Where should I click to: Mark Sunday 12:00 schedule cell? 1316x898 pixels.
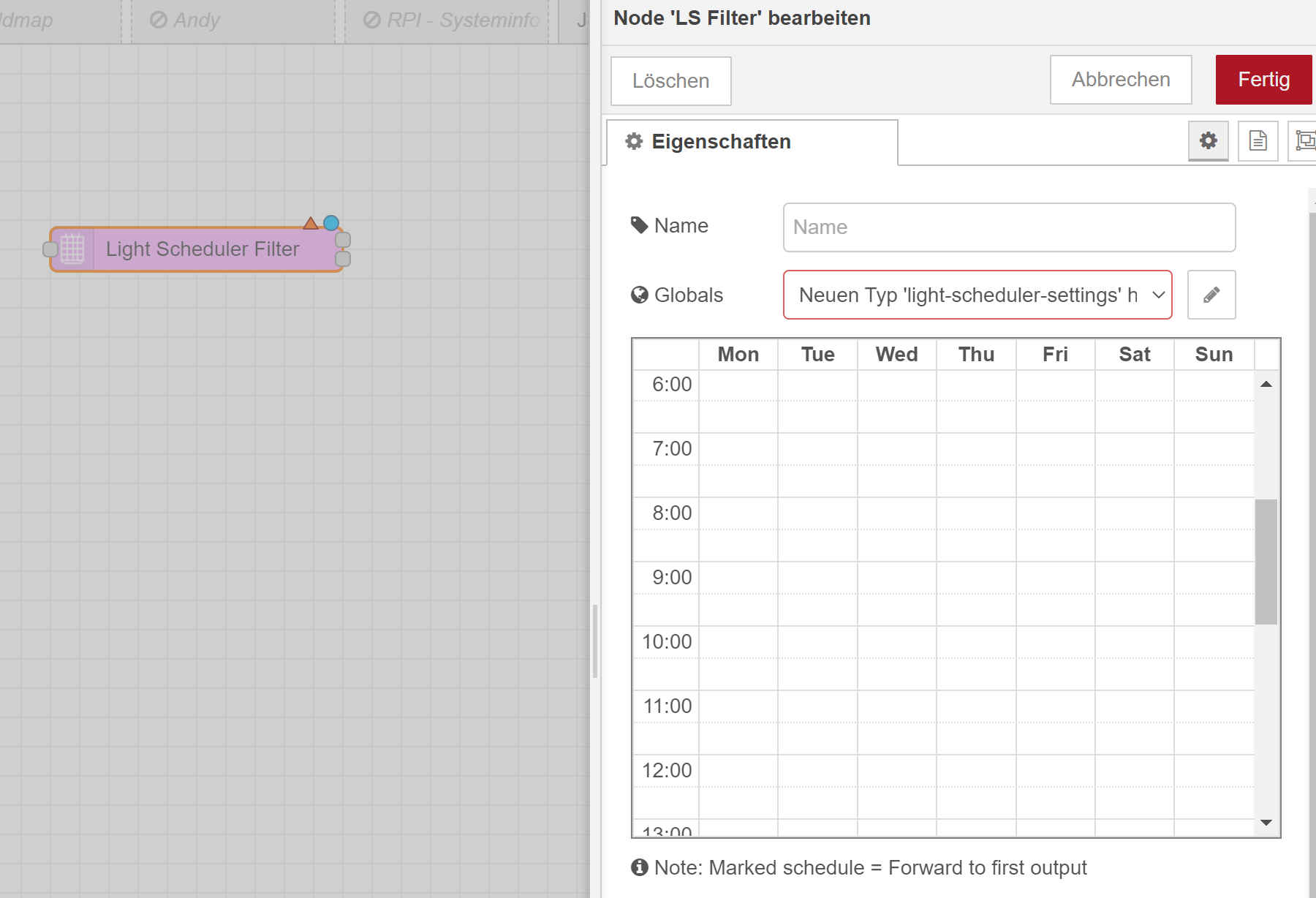[1214, 771]
